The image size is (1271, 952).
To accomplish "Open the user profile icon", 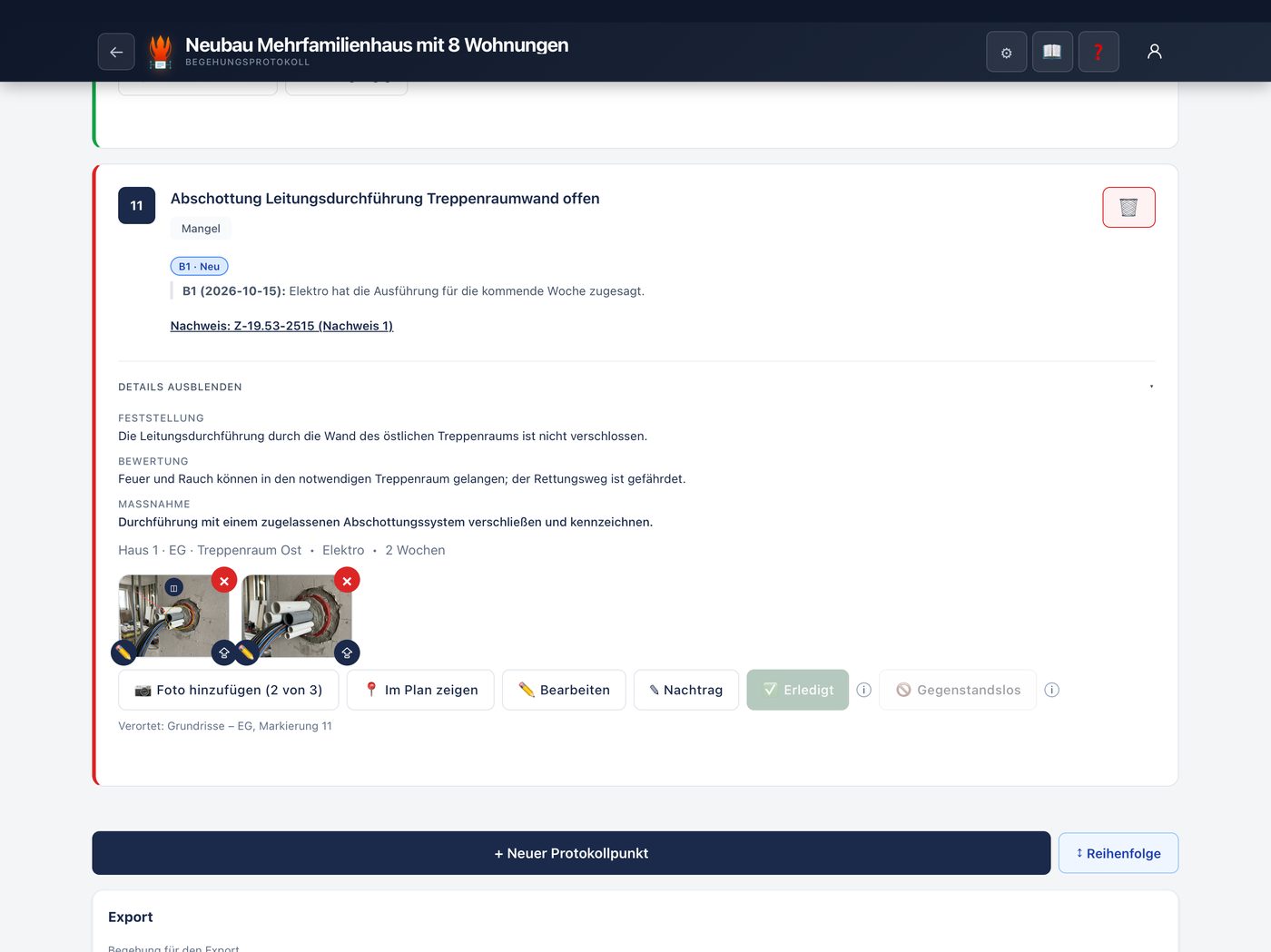I will tap(1155, 52).
